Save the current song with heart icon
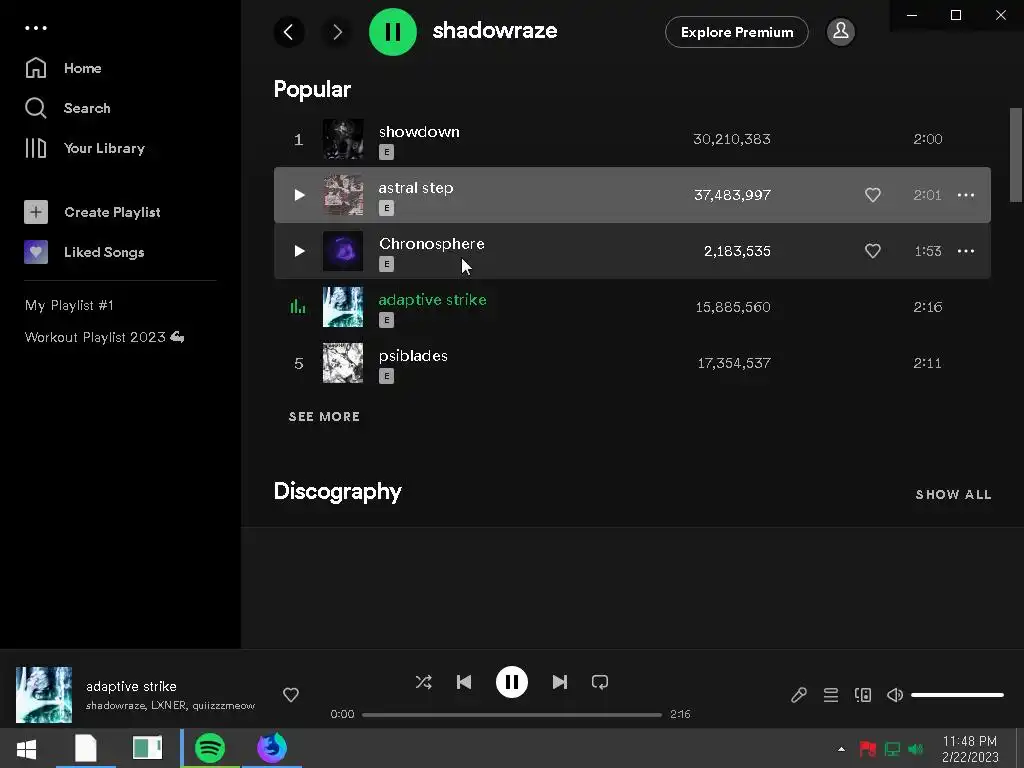 click(x=291, y=695)
